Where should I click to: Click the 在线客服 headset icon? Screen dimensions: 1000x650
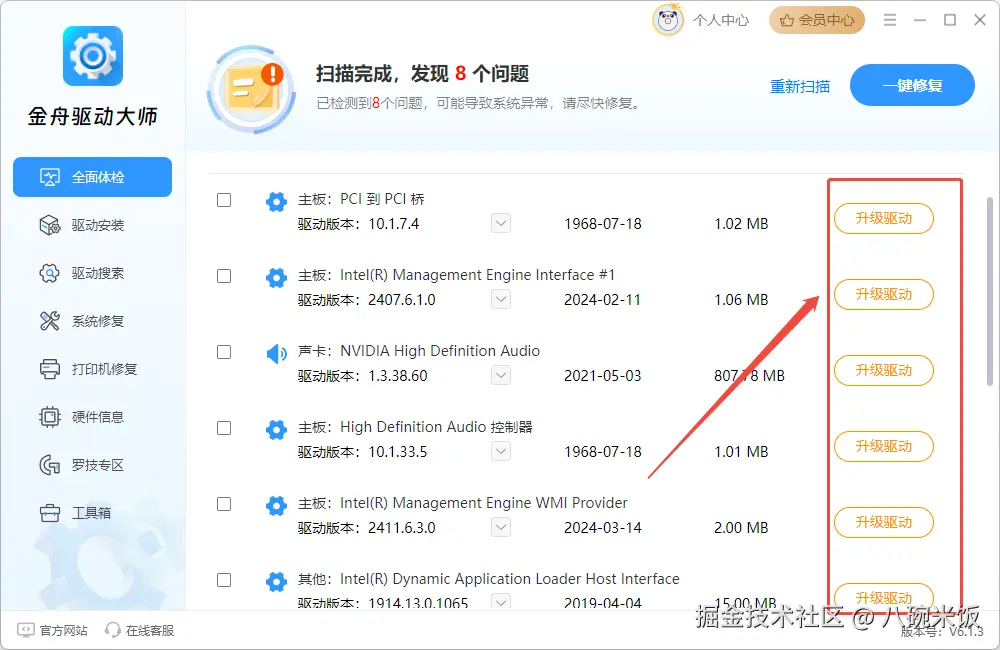[x=113, y=630]
